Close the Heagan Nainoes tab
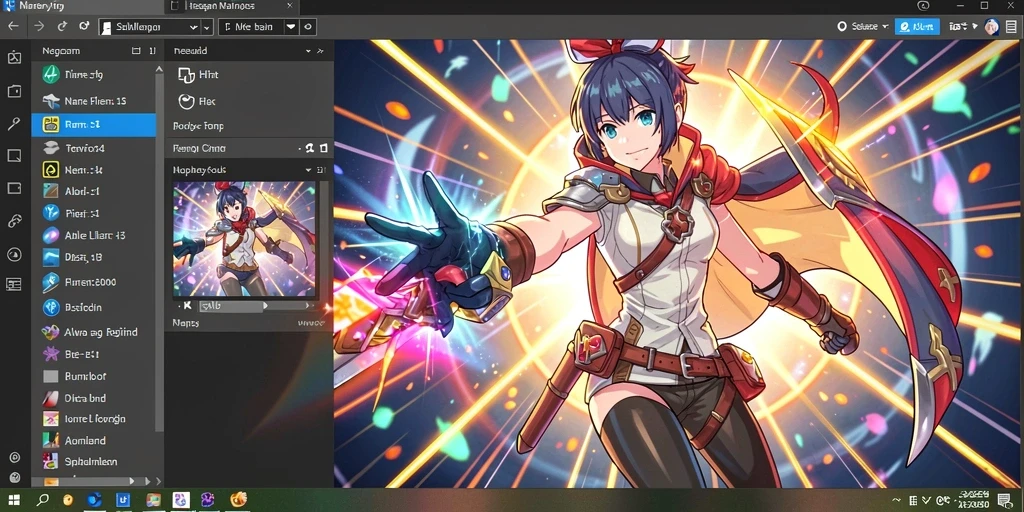 pos(289,6)
